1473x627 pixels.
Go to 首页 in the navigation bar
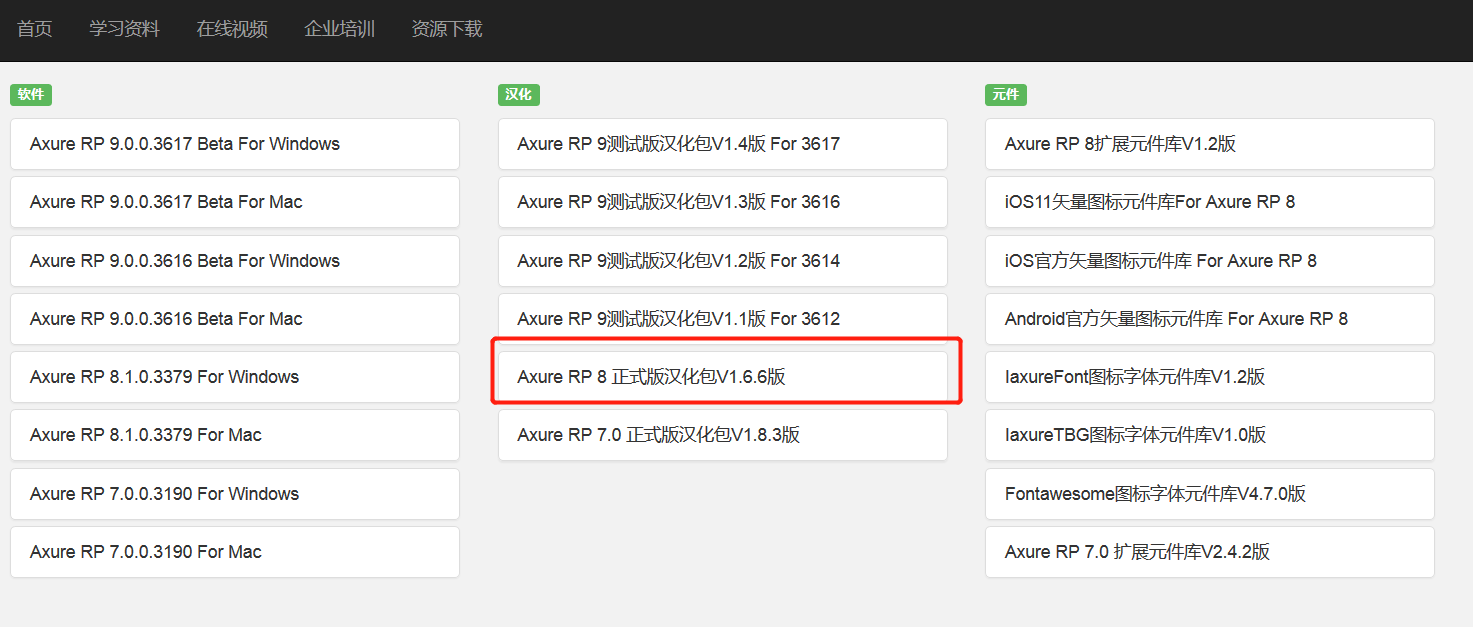[35, 29]
